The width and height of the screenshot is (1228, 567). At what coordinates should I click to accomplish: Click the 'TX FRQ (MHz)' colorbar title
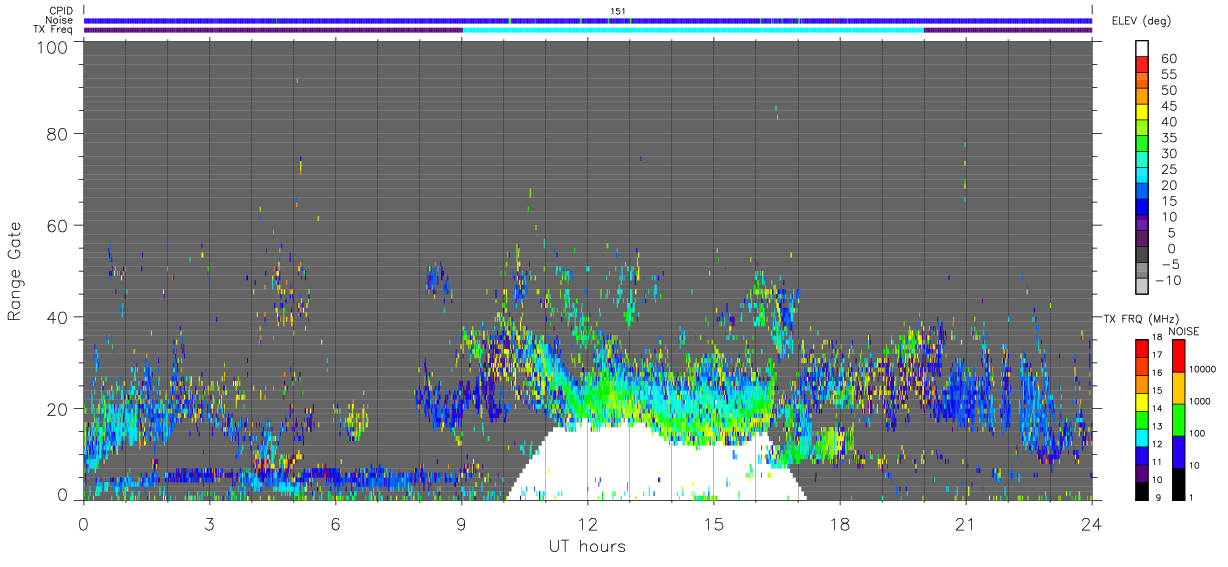[x=1140, y=318]
